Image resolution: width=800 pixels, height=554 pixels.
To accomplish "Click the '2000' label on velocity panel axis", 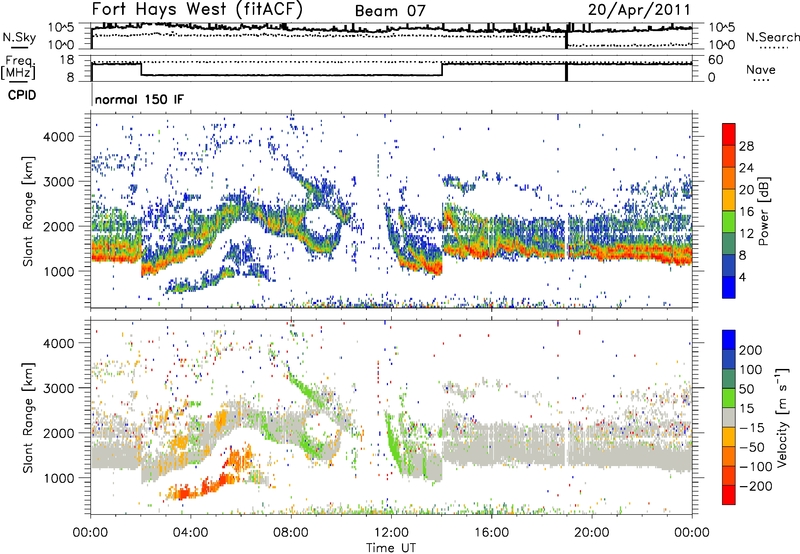I will [x=58, y=433].
